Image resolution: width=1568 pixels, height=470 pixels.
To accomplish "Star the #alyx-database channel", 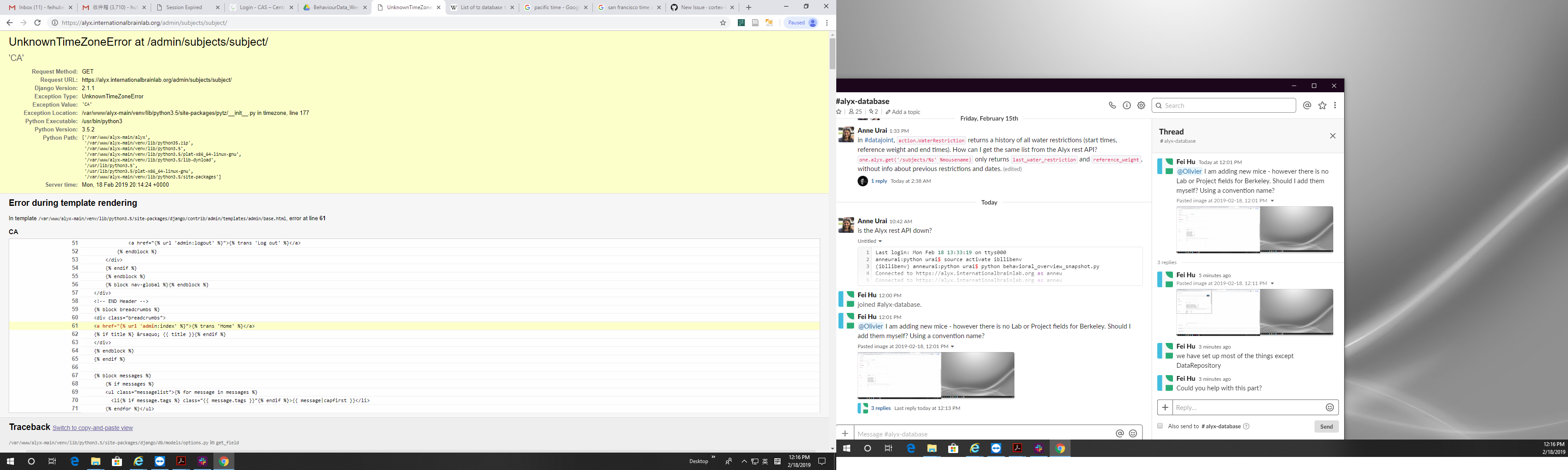I will (x=838, y=111).
